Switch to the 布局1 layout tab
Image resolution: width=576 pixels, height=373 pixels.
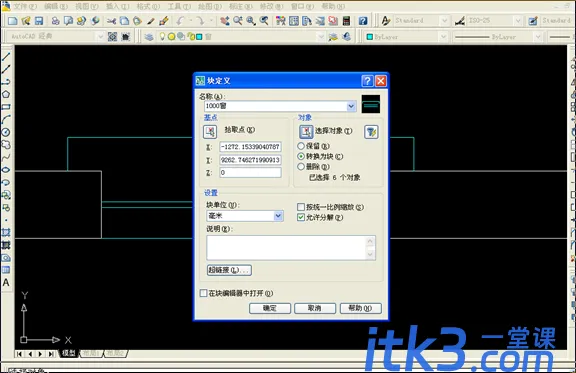click(91, 353)
